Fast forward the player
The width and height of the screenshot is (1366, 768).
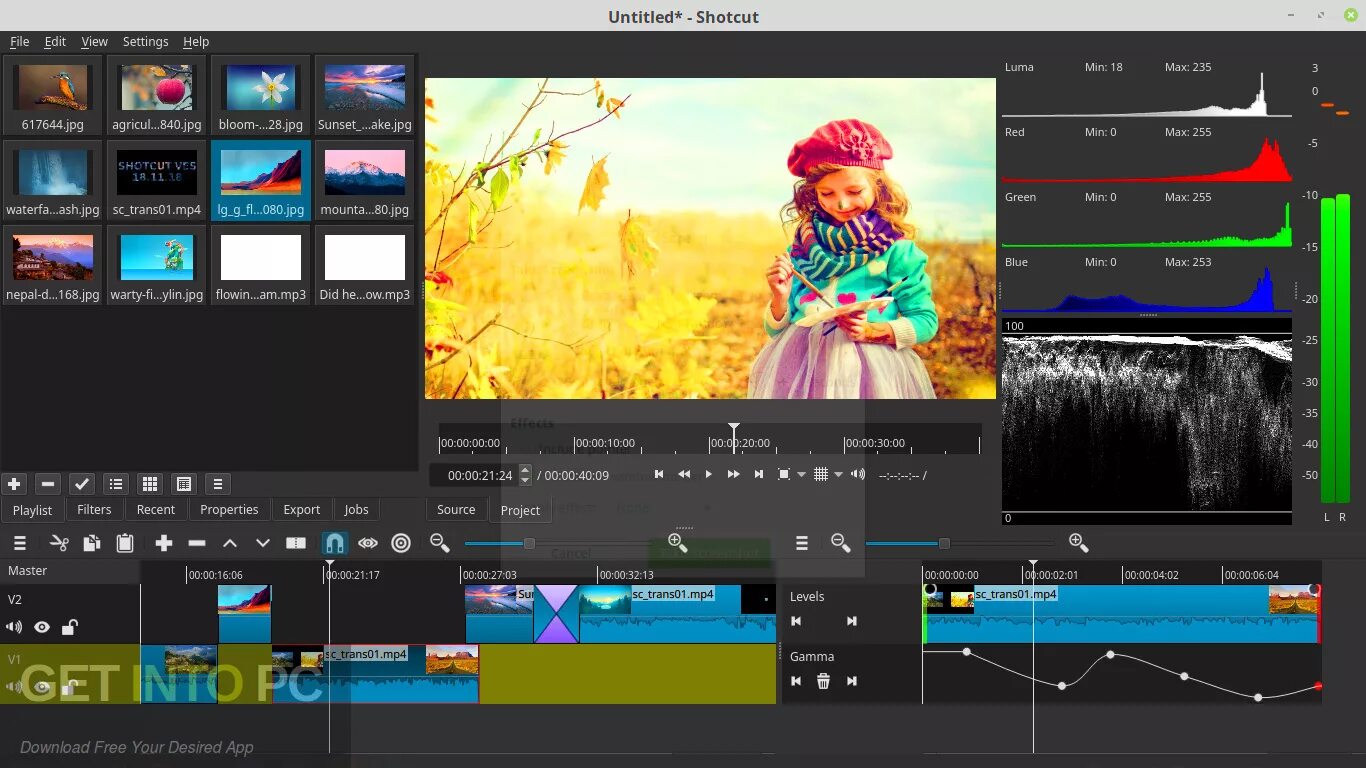[734, 474]
